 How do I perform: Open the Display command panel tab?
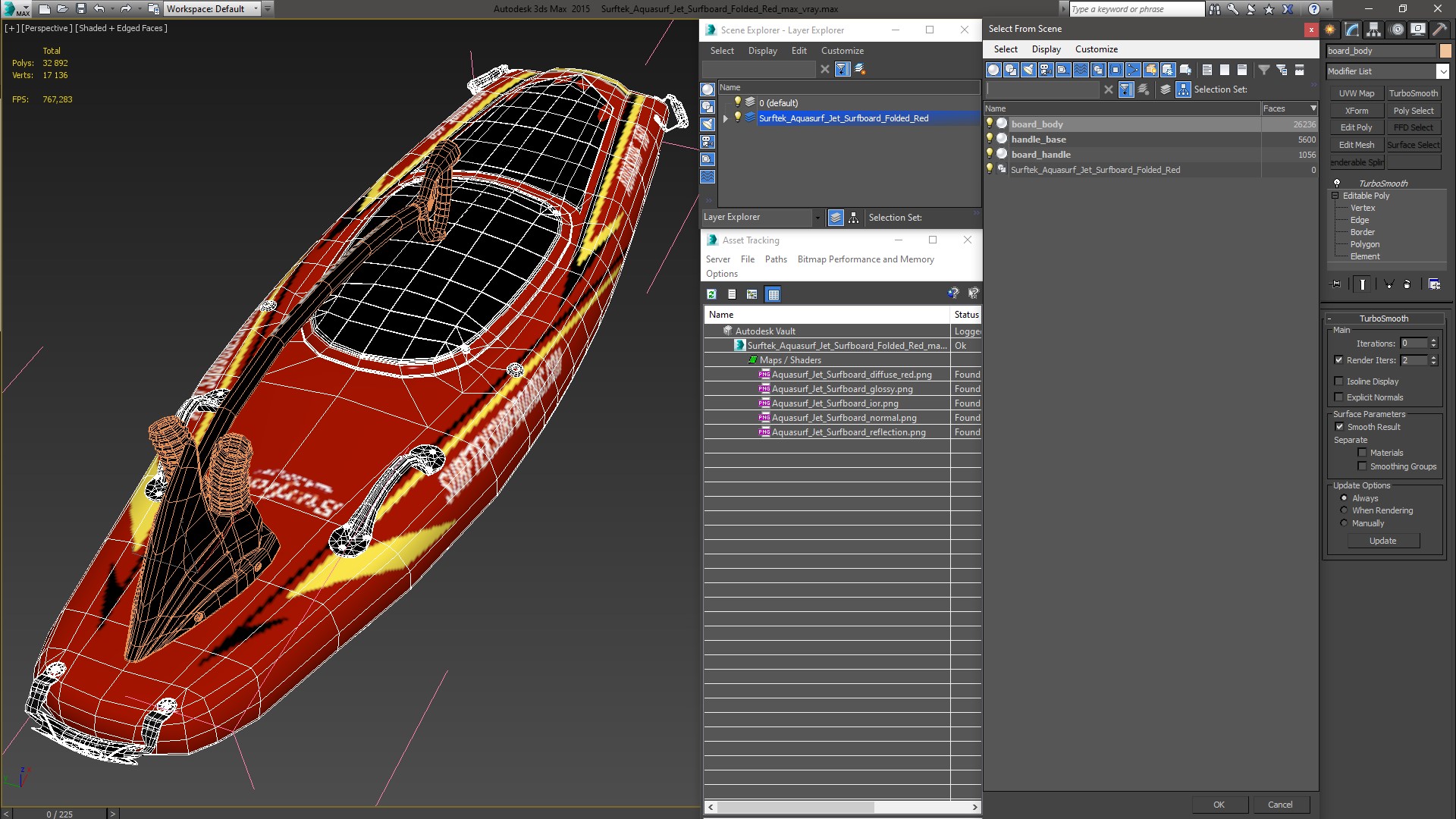tap(1417, 30)
